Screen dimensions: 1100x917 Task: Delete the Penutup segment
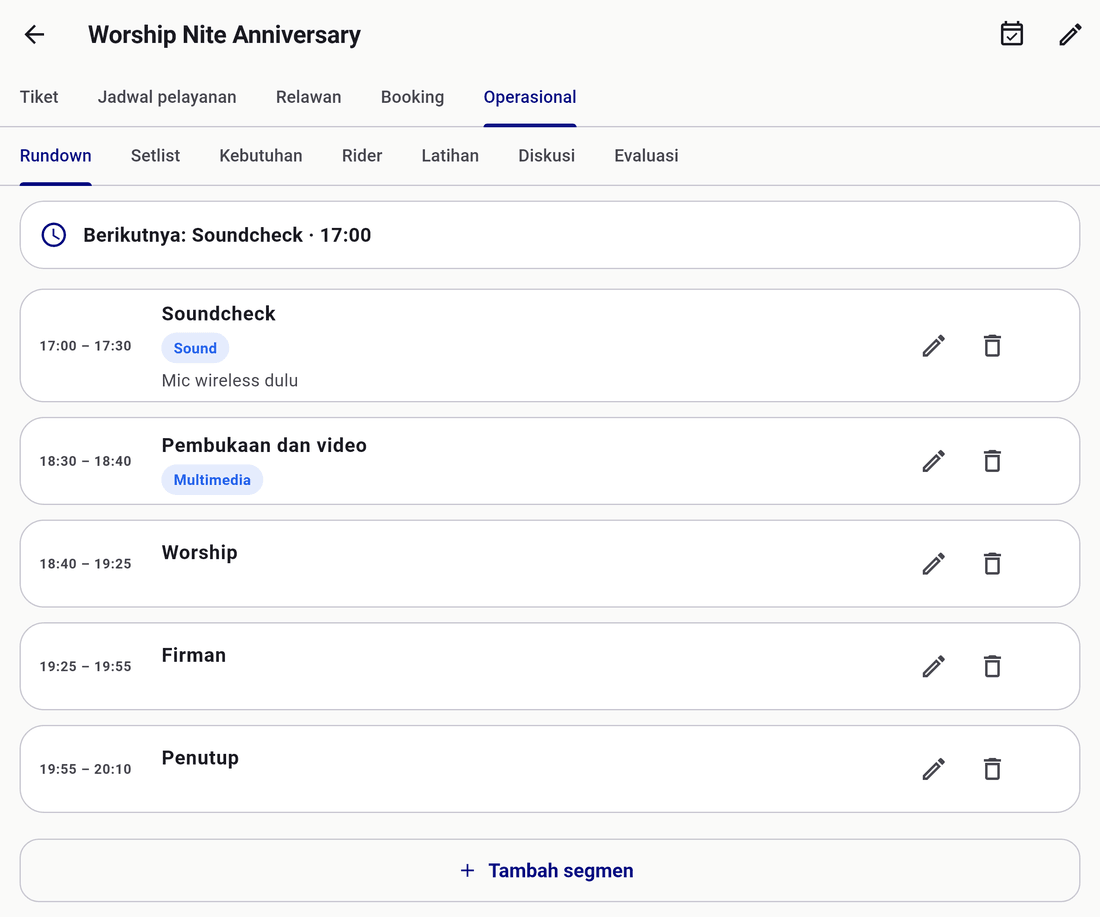coord(992,770)
